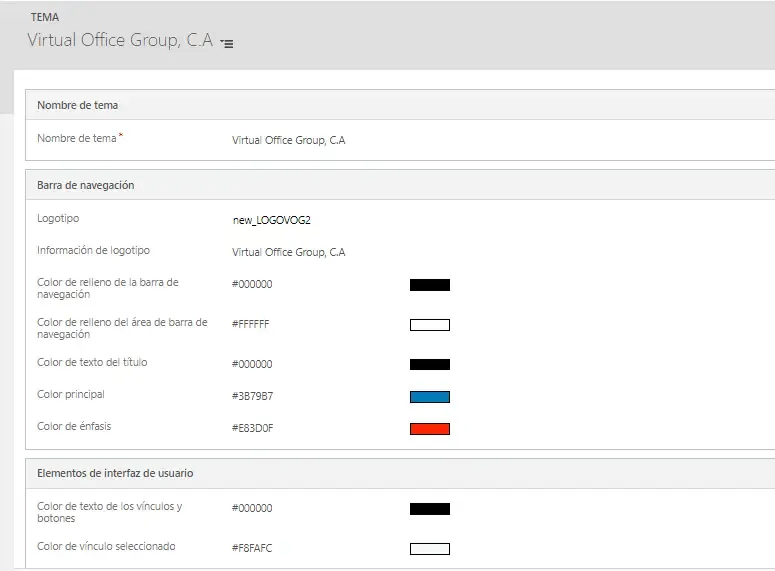Viewport: 775px width, 571px height.
Task: Edit the #FFFFFF navigation area hex value
Action: 251,325
